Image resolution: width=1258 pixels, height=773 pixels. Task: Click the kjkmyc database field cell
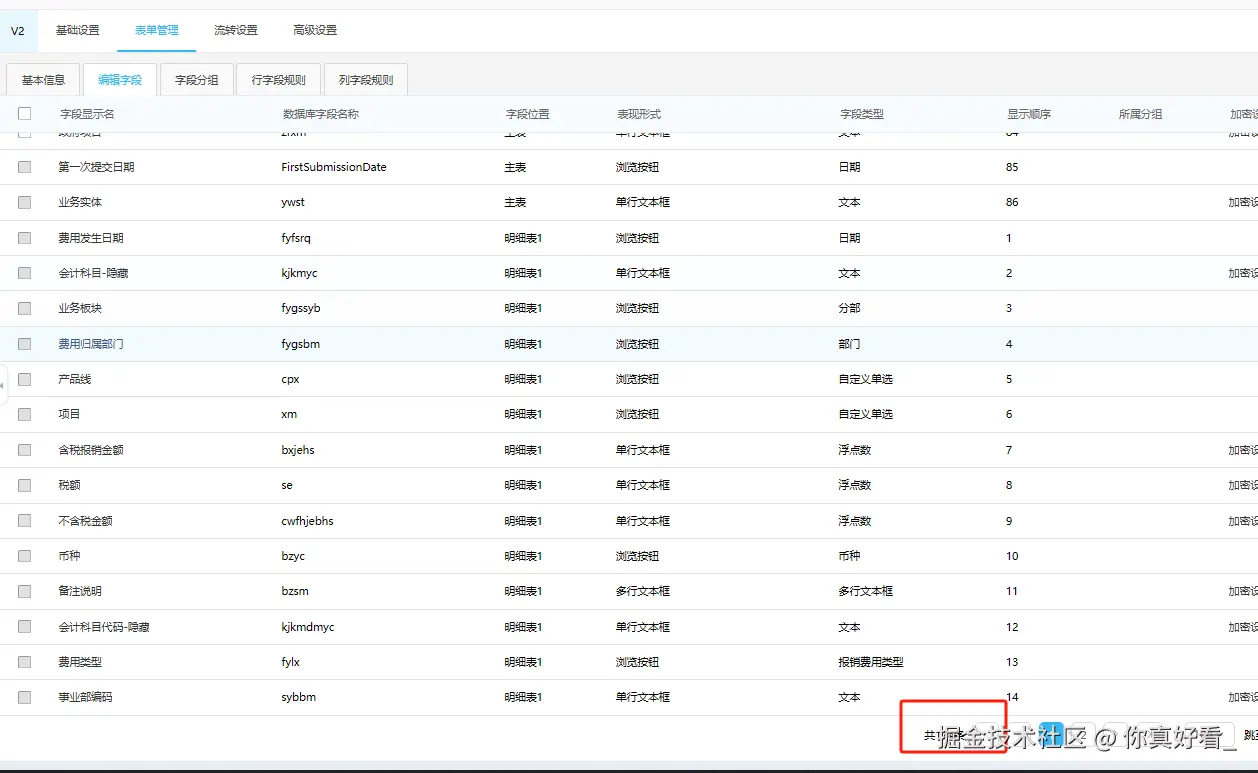300,273
